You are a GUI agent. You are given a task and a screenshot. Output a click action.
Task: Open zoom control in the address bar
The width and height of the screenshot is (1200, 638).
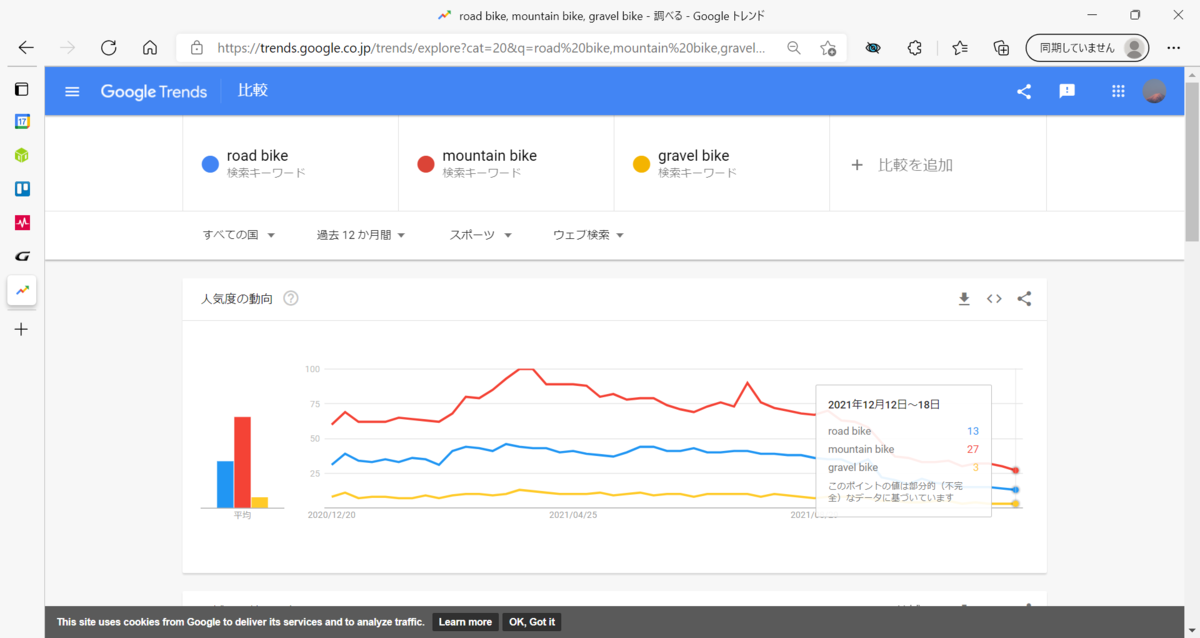pos(794,47)
